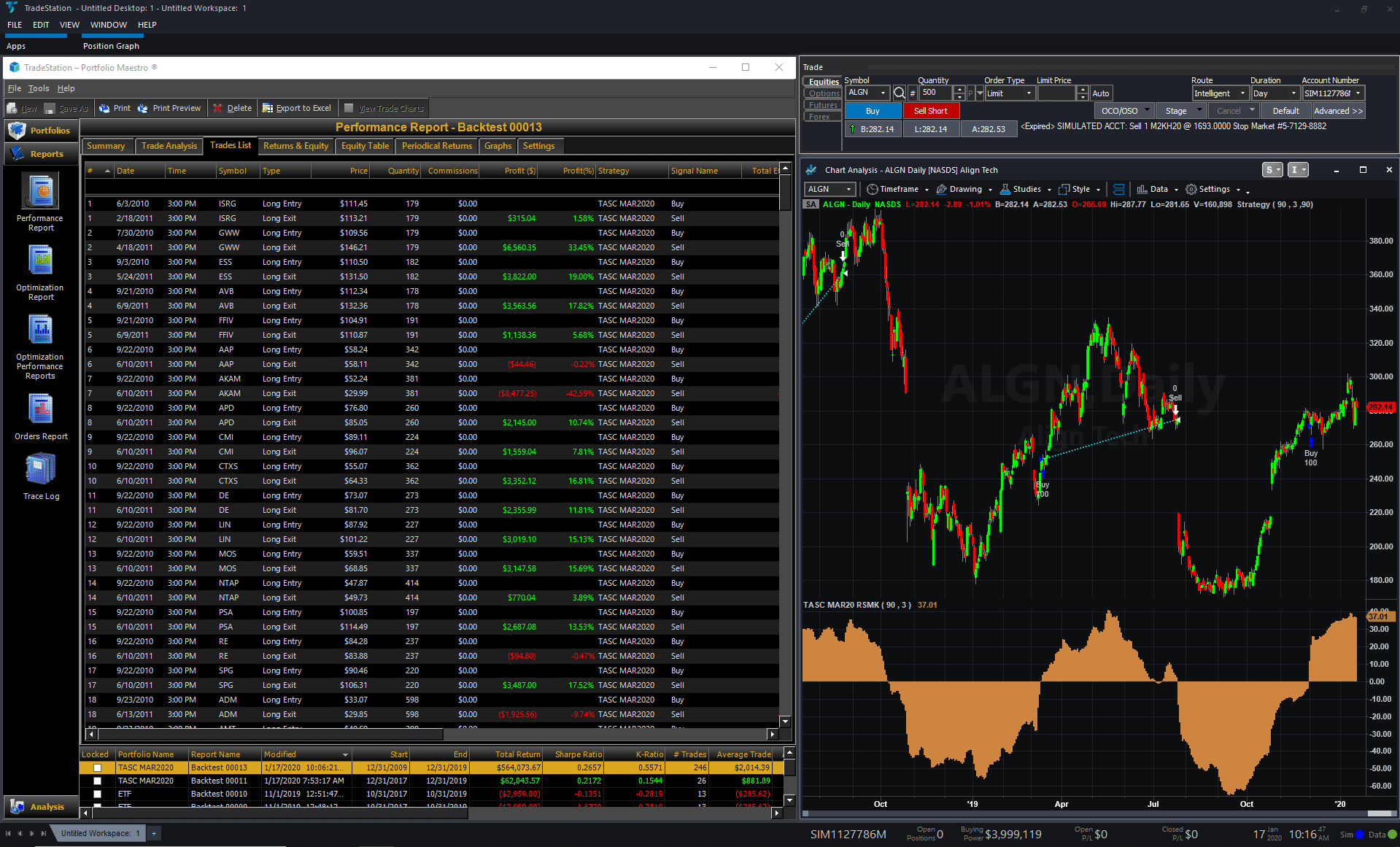Click the last workspace navigation arrow in the status bar
This screenshot has height=847, width=1400.
coord(44,833)
